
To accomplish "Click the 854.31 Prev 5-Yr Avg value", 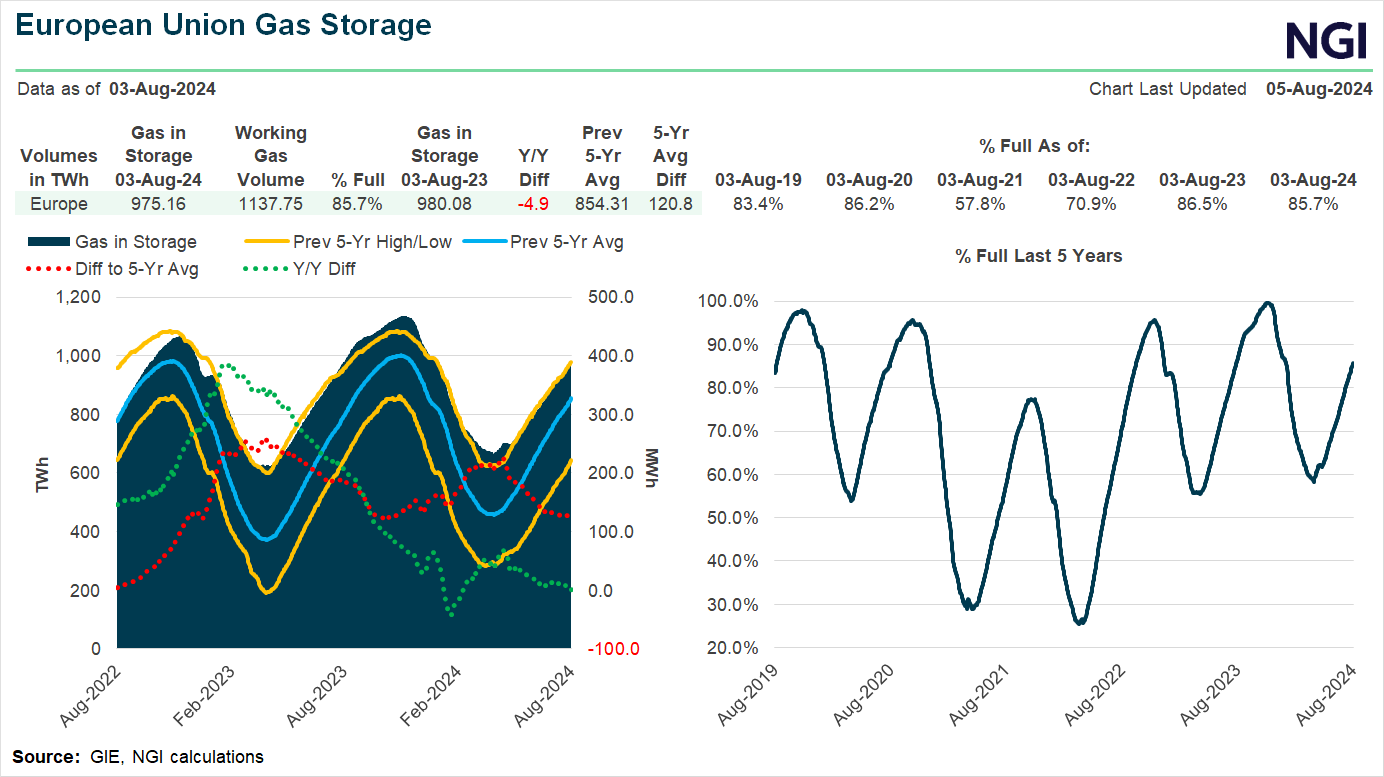I will (602, 204).
